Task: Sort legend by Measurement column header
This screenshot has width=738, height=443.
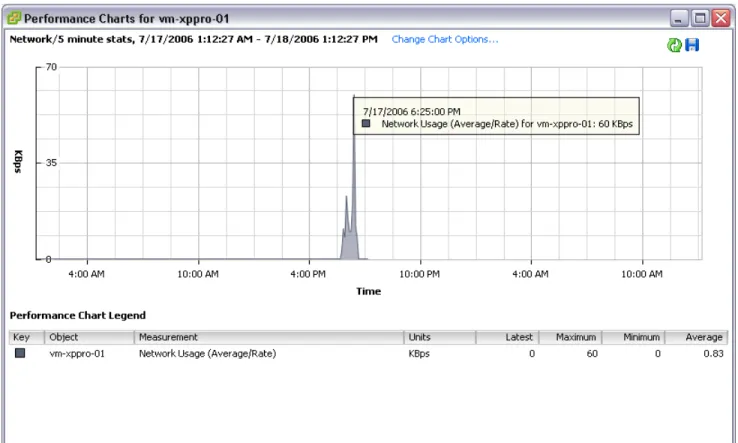Action: 269,337
